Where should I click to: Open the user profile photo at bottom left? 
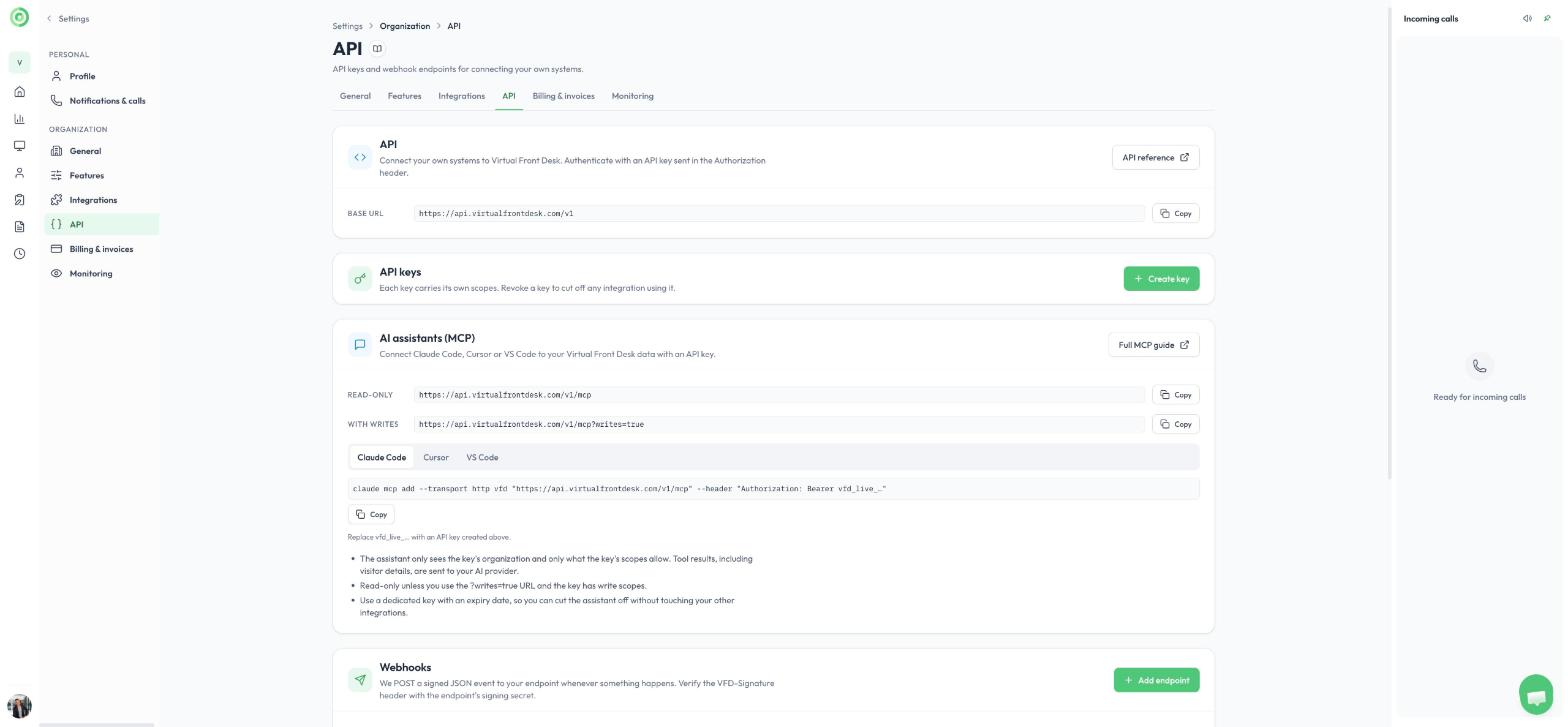(19, 706)
